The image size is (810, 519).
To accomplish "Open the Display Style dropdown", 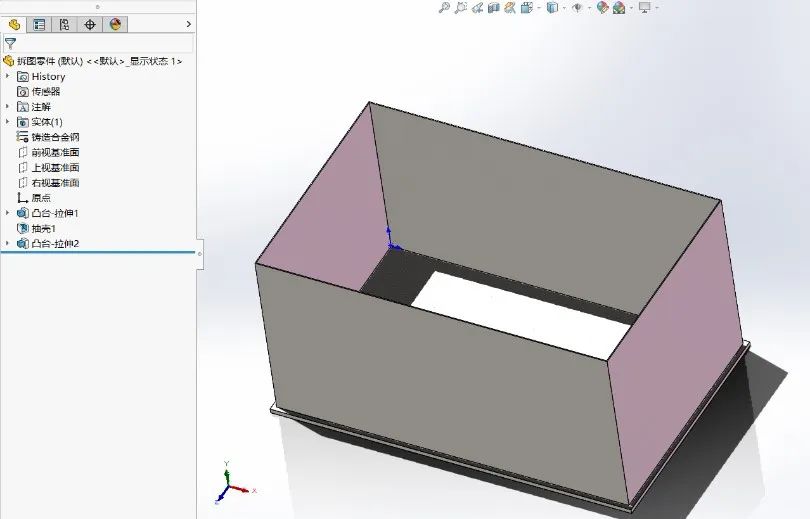I will tap(552, 8).
